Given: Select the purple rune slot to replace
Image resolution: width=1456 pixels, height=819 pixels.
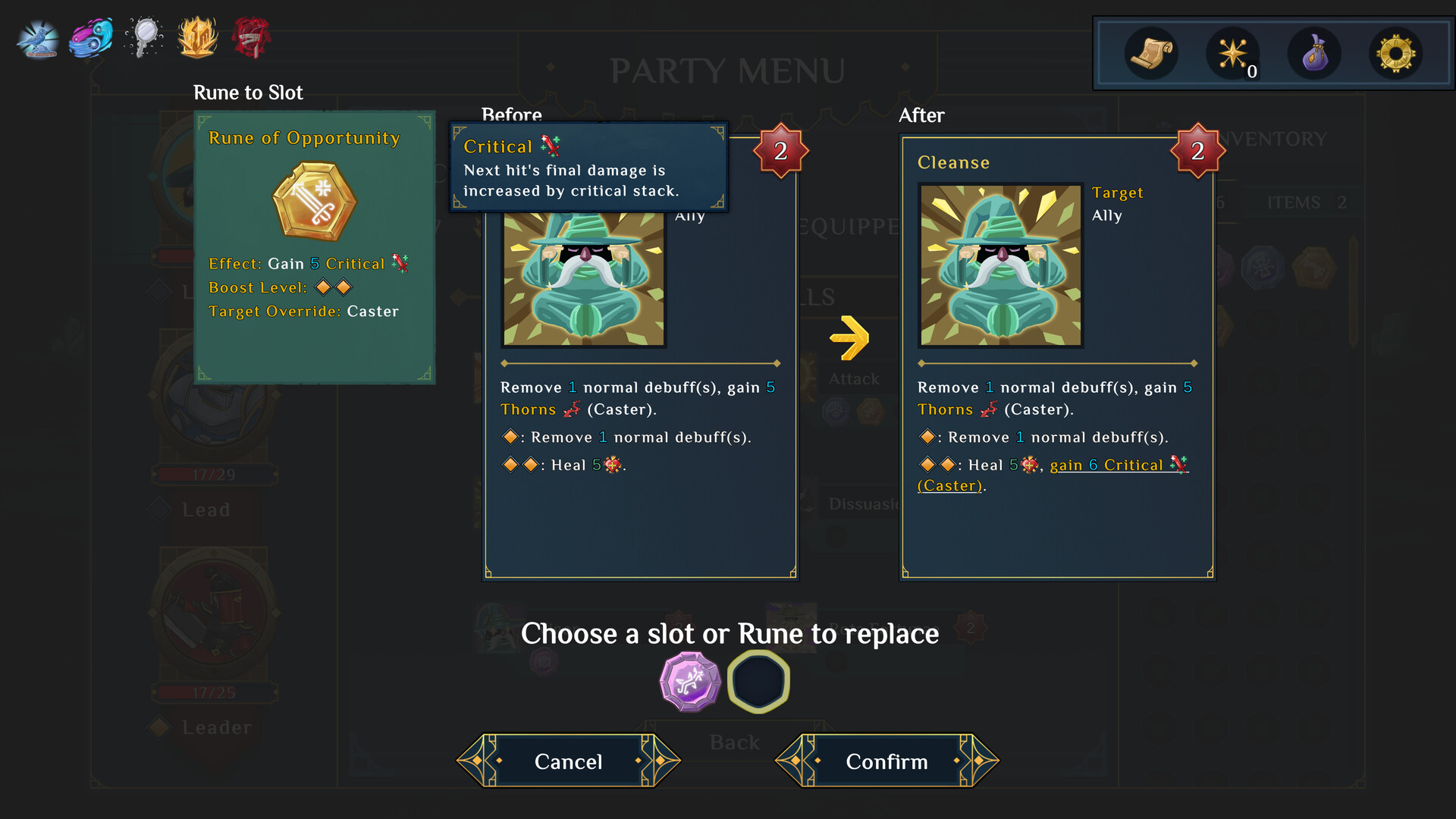Looking at the screenshot, I should click(x=689, y=682).
